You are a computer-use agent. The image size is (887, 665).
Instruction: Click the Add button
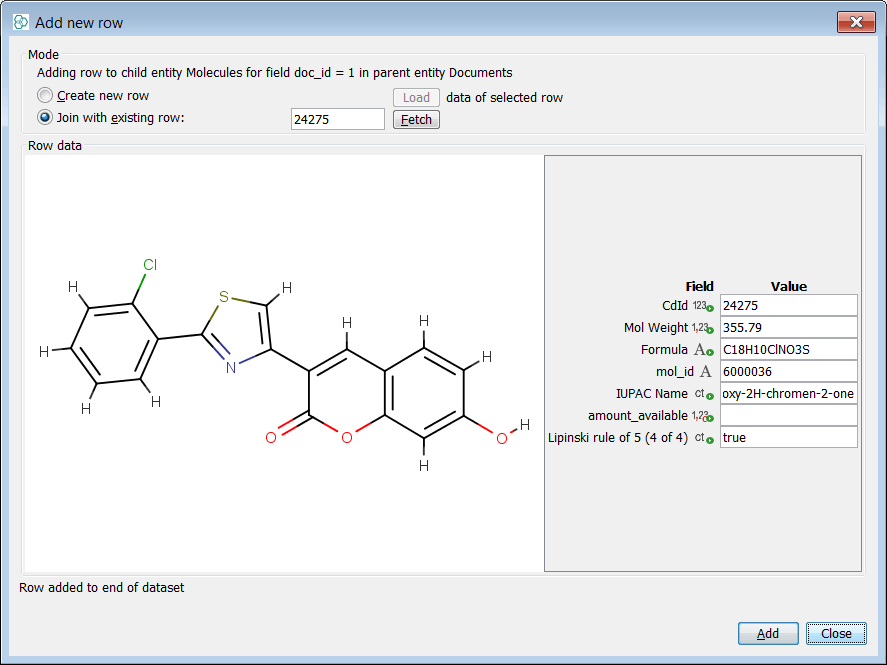[767, 633]
